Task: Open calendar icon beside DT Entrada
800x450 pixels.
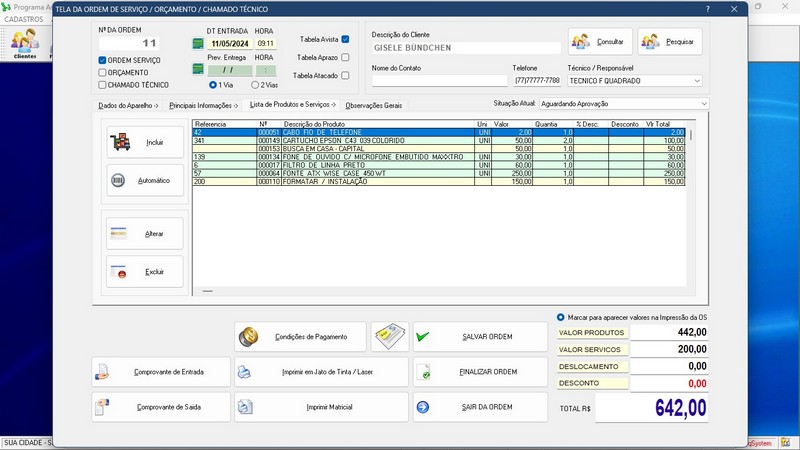Action: (x=198, y=44)
